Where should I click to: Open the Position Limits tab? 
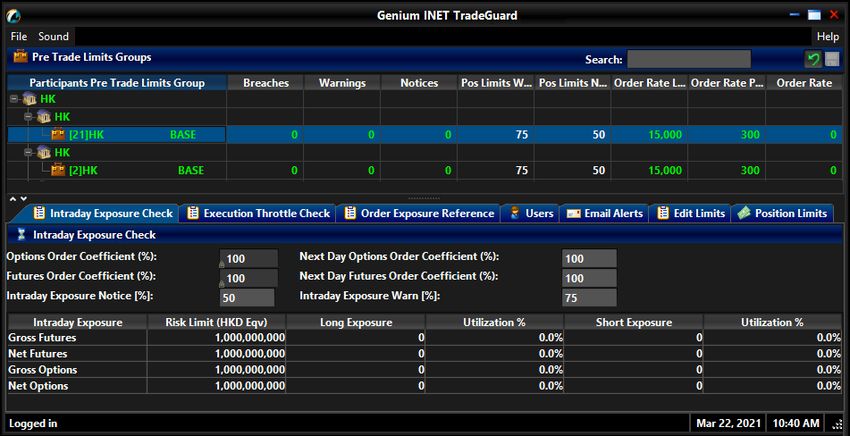click(x=782, y=213)
